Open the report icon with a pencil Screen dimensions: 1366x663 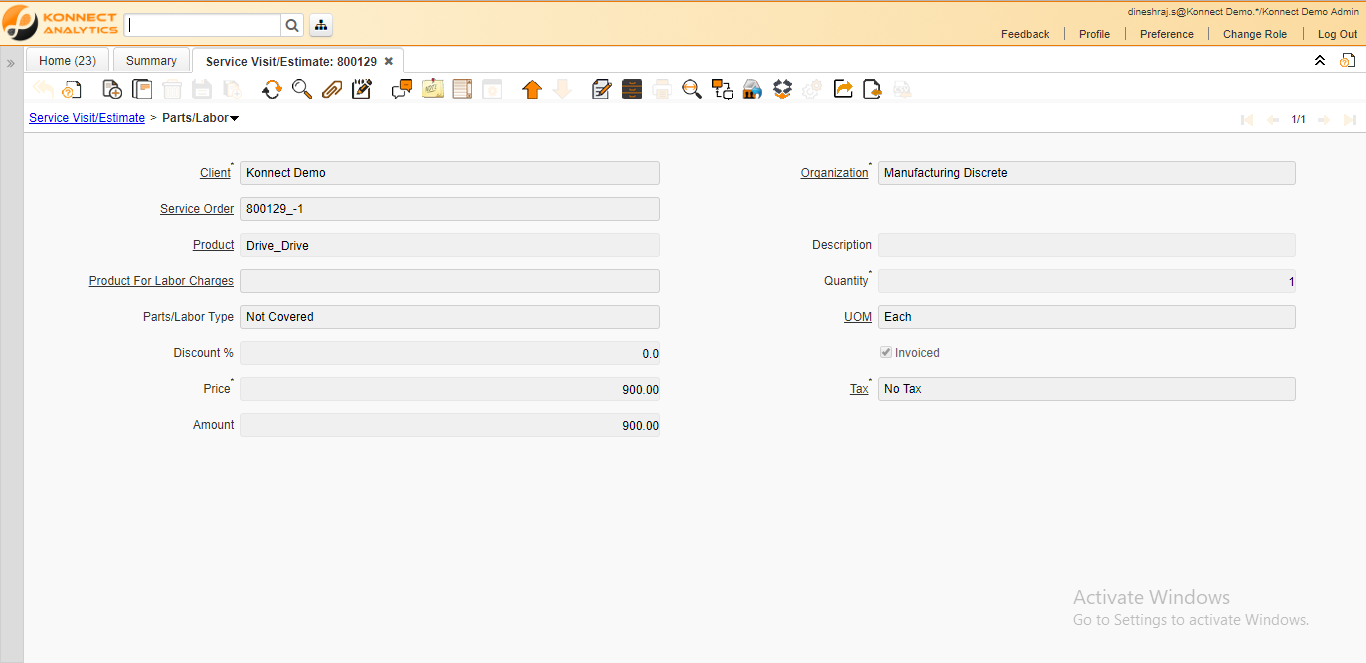(x=602, y=90)
